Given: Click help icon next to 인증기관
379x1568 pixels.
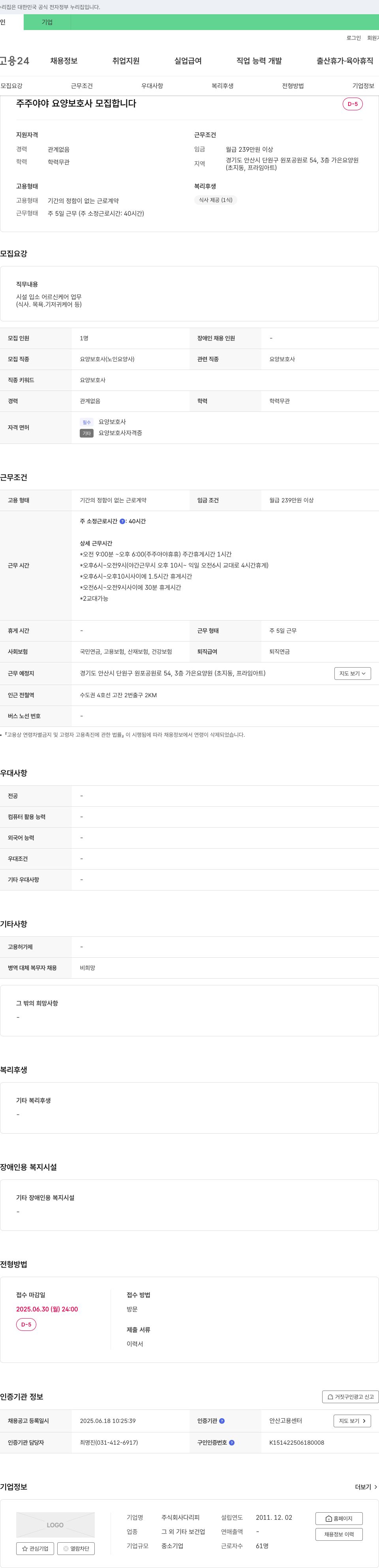Looking at the screenshot, I should click(222, 1421).
